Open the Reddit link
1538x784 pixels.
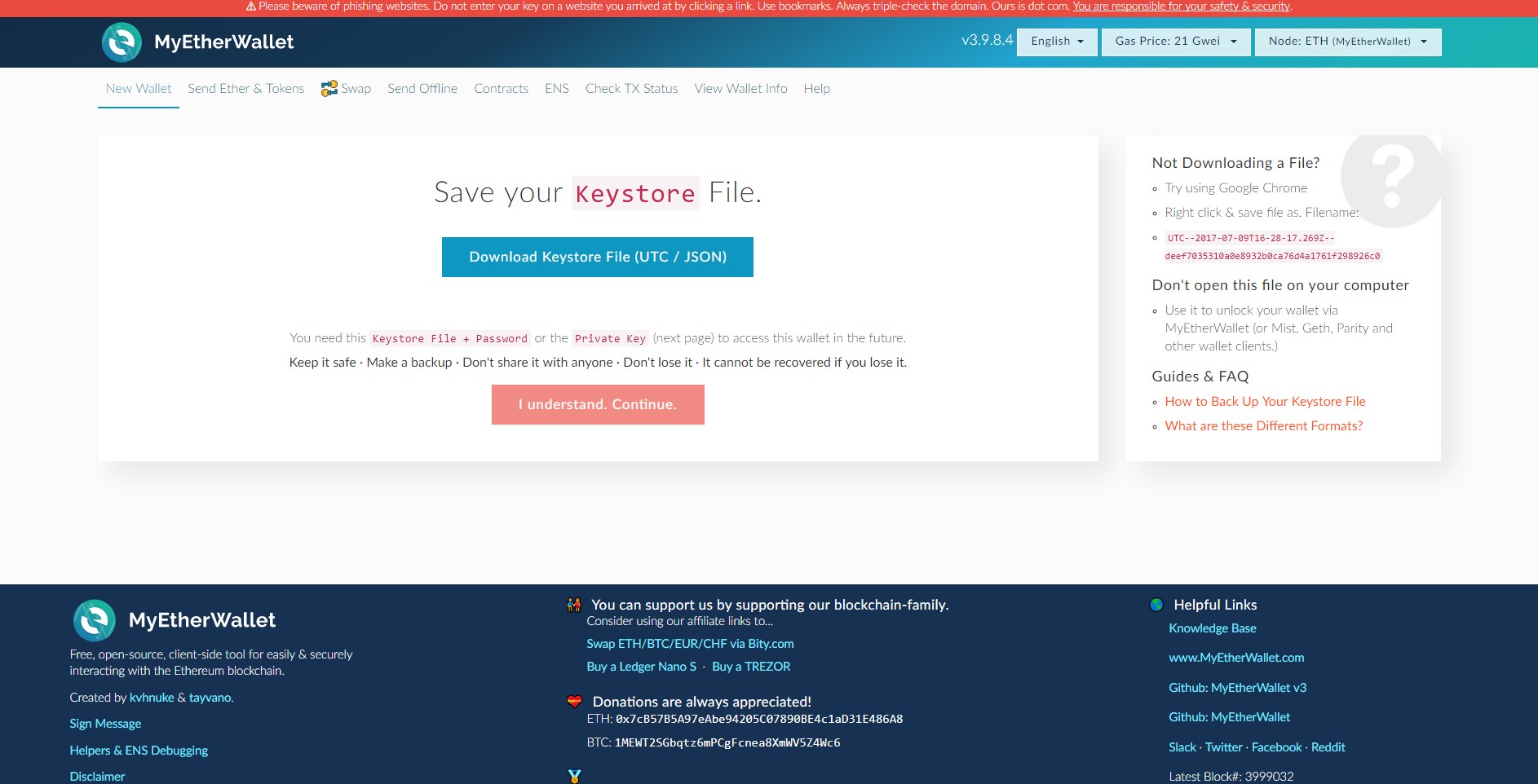pos(1328,747)
